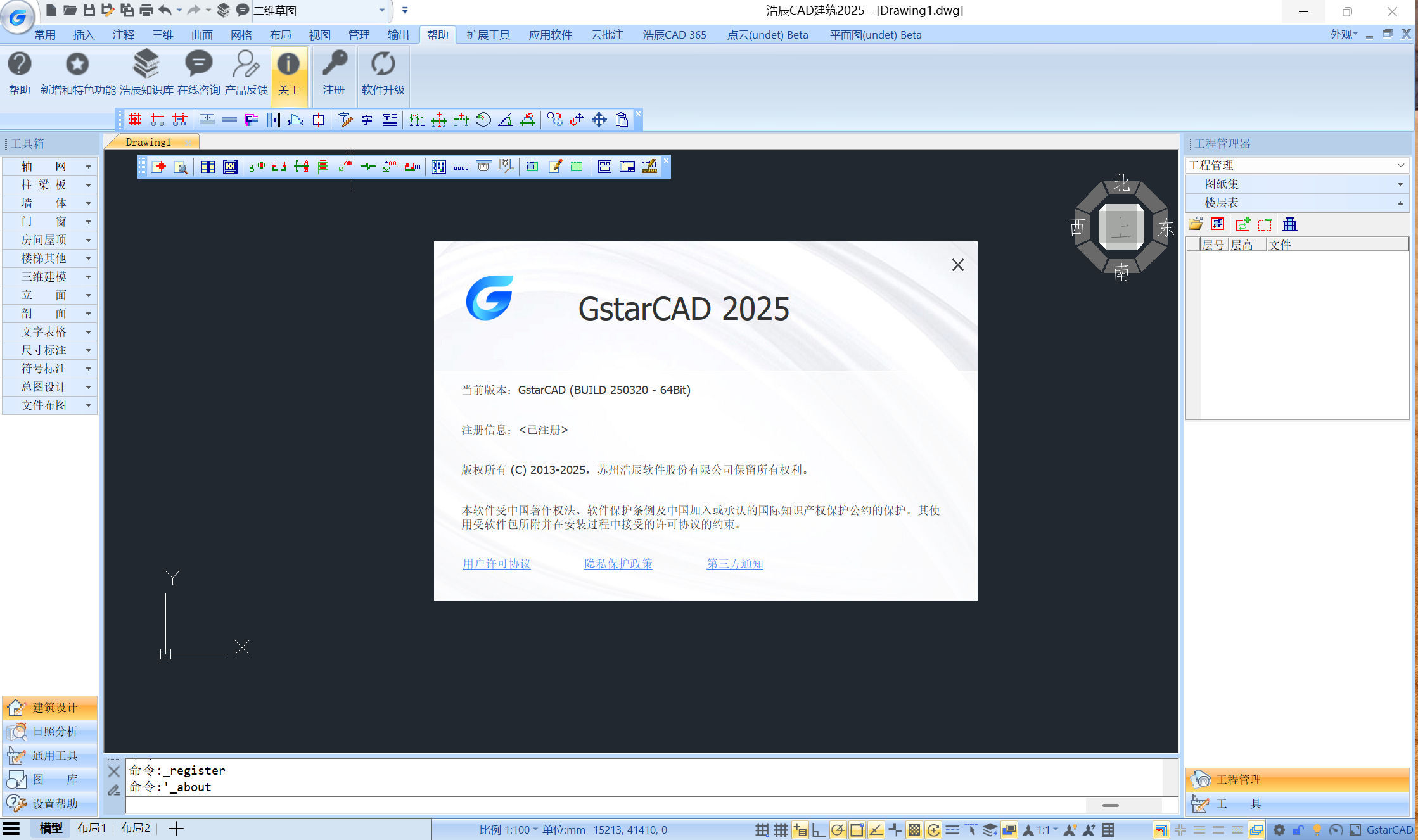Click the 上 face of view cube
The width and height of the screenshot is (1418, 840).
tap(1121, 227)
